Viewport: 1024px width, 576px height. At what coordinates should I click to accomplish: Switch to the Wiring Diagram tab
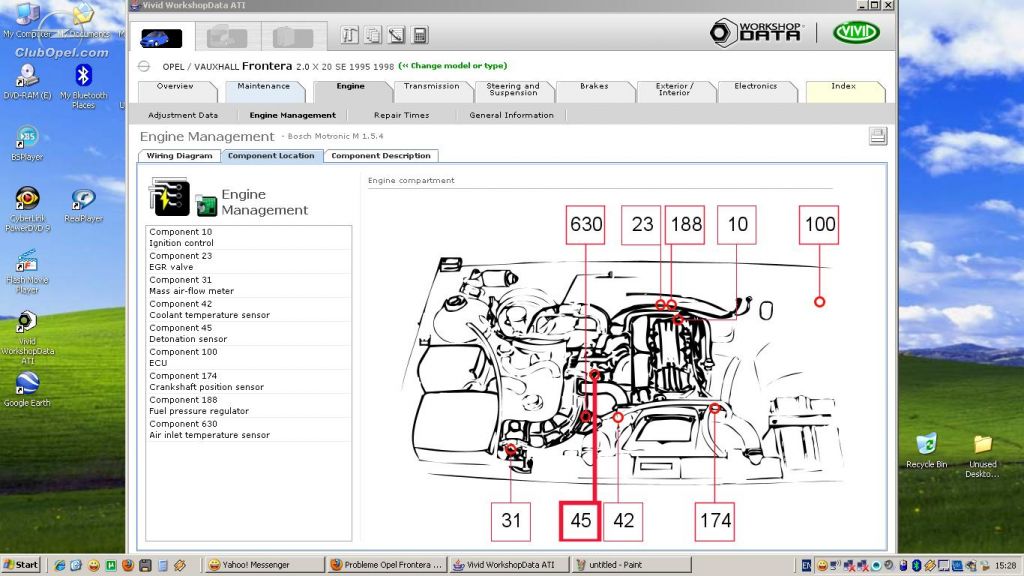[180, 156]
